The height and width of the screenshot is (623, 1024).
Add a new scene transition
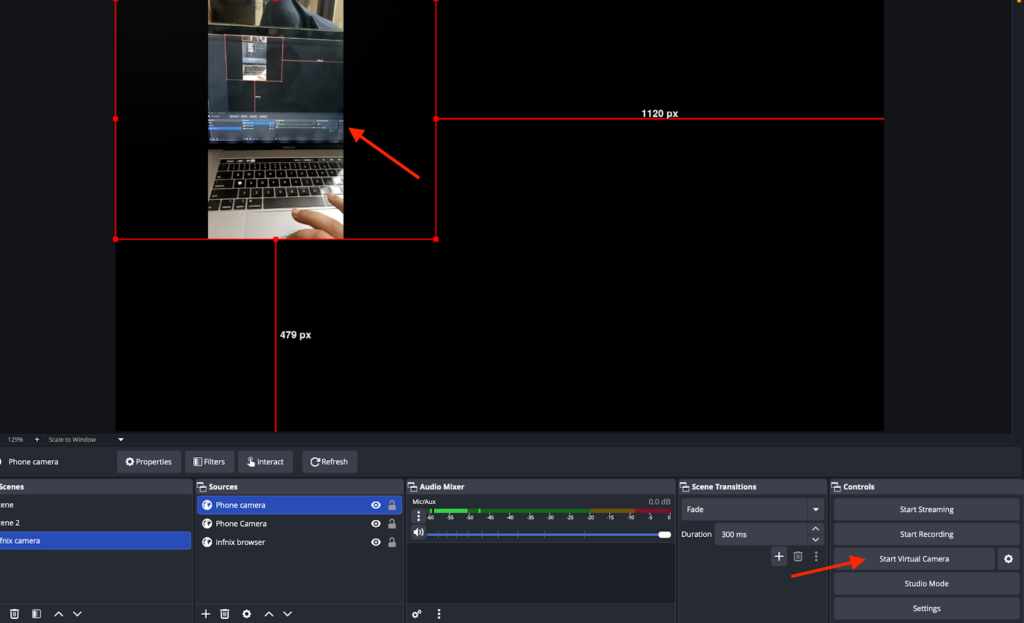(778, 556)
